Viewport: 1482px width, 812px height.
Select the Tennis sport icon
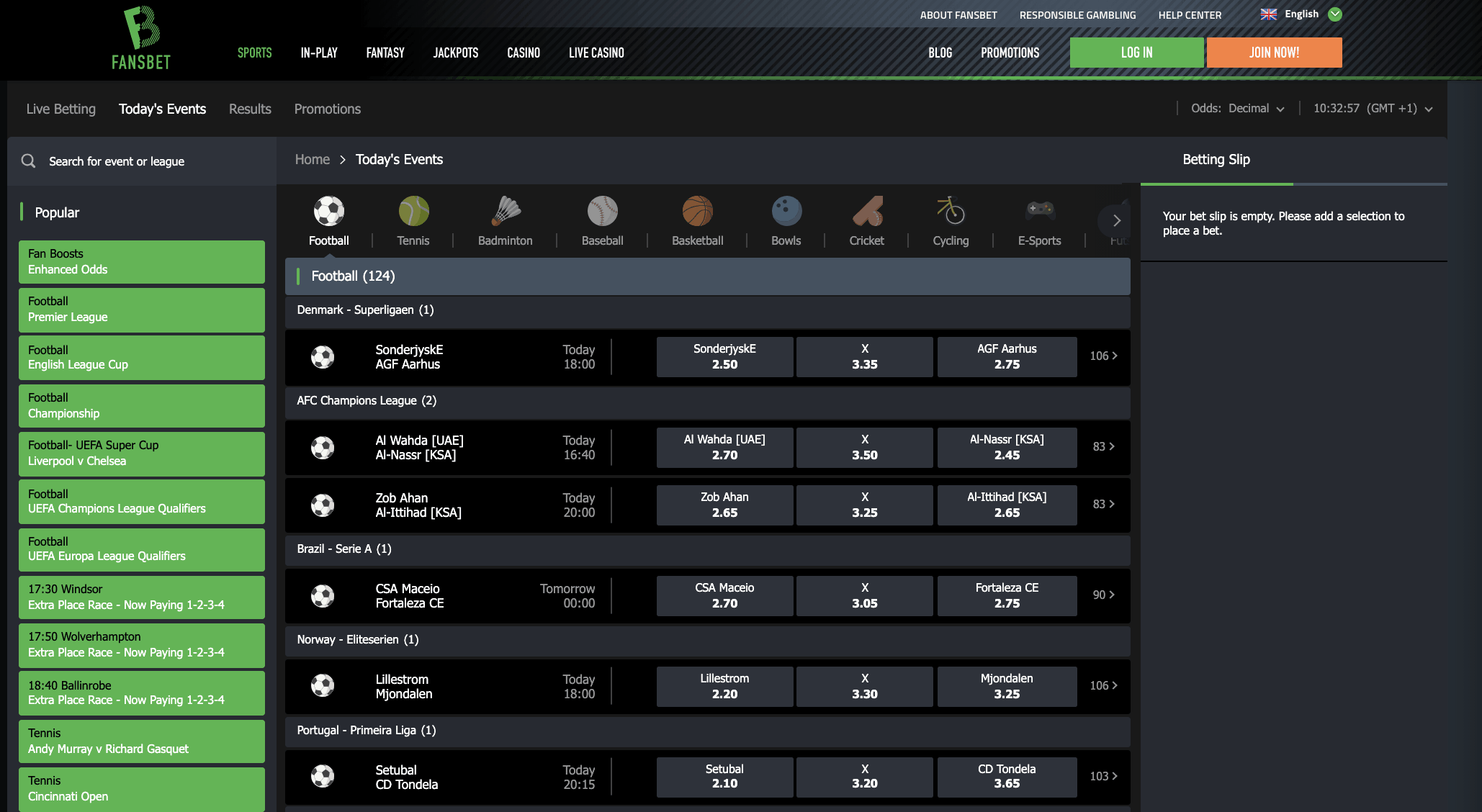[413, 211]
